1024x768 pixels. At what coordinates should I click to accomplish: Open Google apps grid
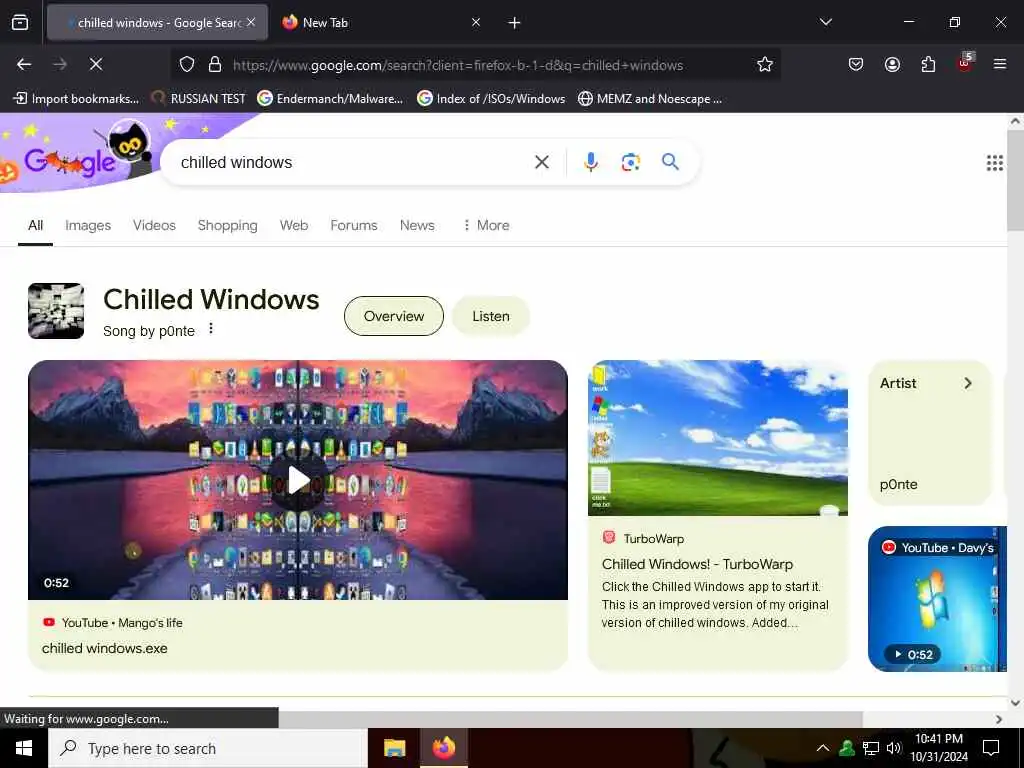(995, 163)
